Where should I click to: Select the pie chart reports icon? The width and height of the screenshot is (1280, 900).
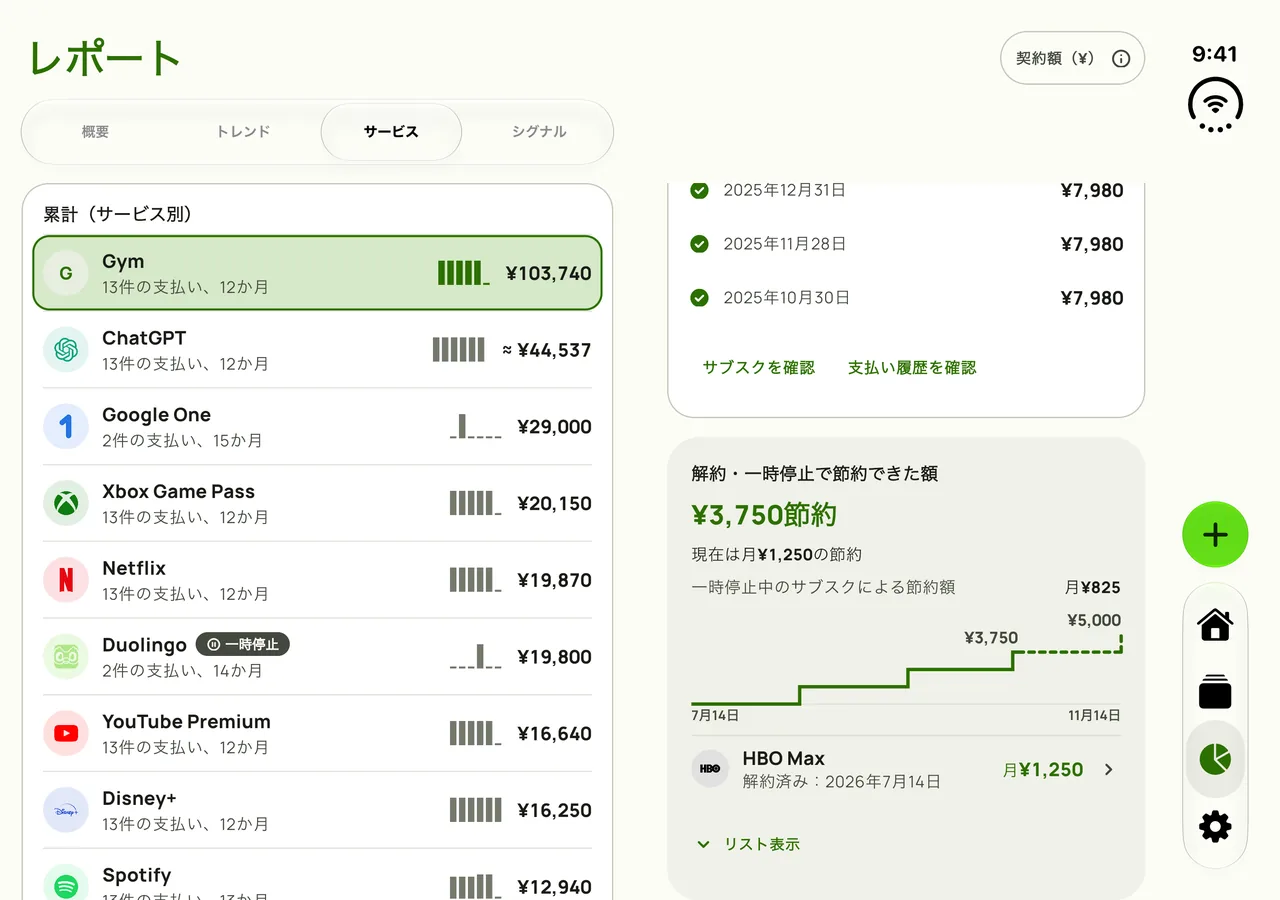(1215, 759)
